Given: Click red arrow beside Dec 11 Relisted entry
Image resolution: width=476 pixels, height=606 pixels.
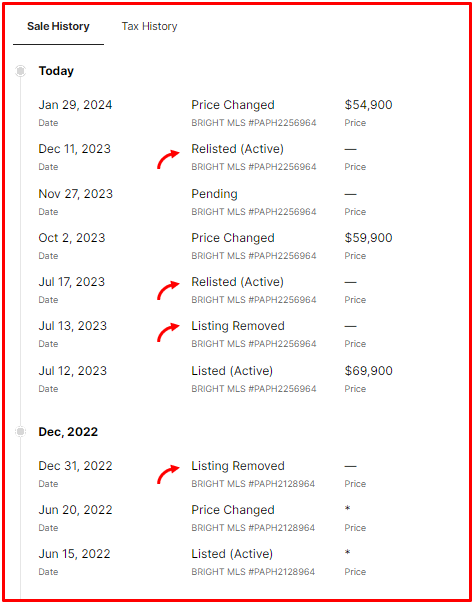Looking at the screenshot, I should point(168,159).
